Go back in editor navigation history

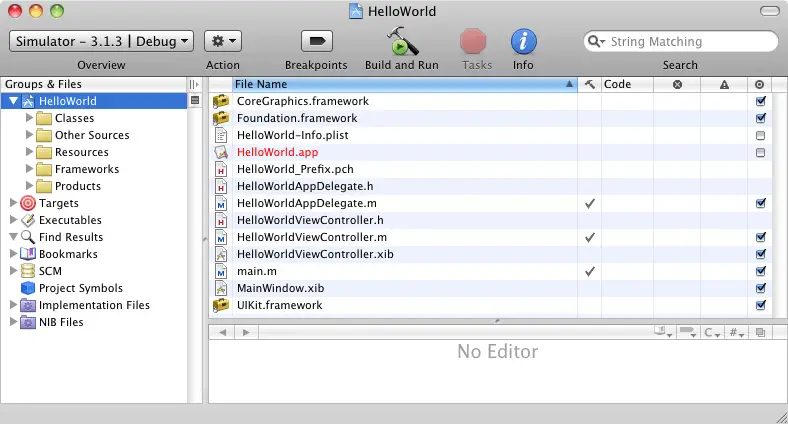[222, 332]
